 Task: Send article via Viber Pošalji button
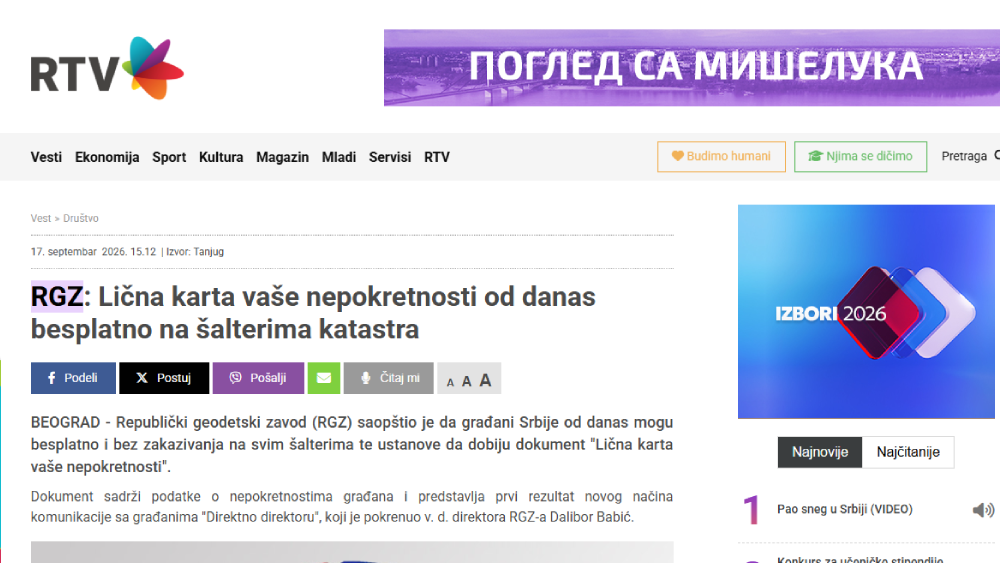point(258,378)
